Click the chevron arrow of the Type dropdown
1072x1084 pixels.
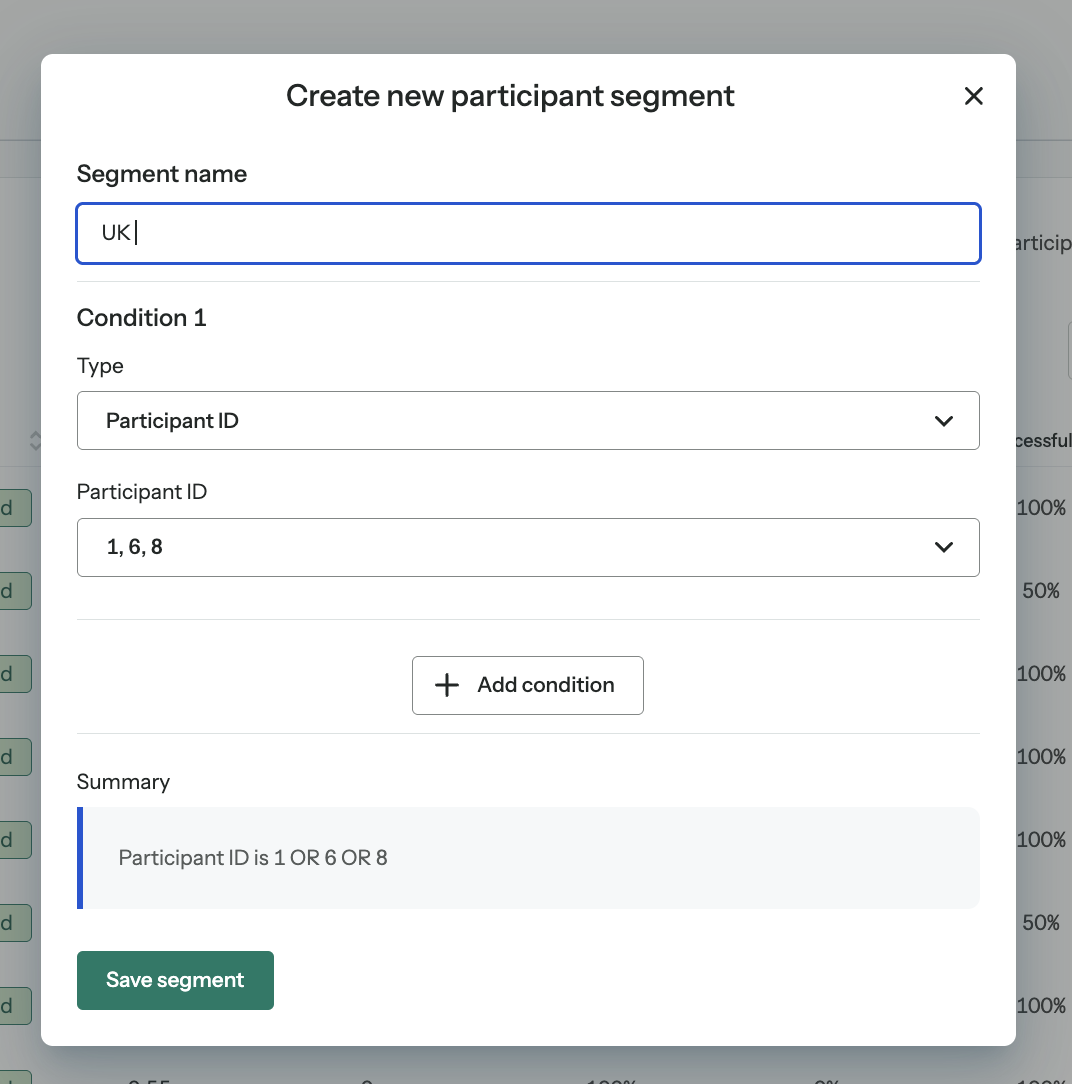[x=943, y=421]
